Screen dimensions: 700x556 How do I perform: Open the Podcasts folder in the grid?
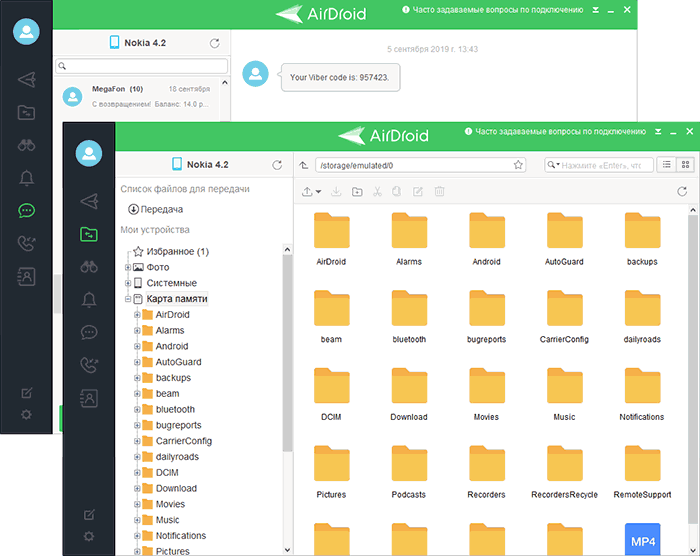[409, 472]
